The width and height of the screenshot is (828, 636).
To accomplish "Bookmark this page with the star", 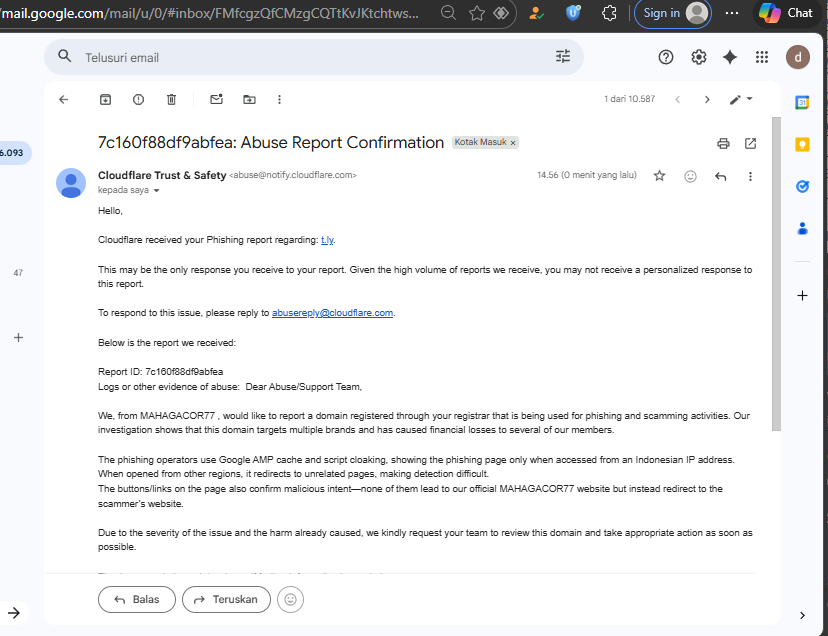I will point(476,13).
